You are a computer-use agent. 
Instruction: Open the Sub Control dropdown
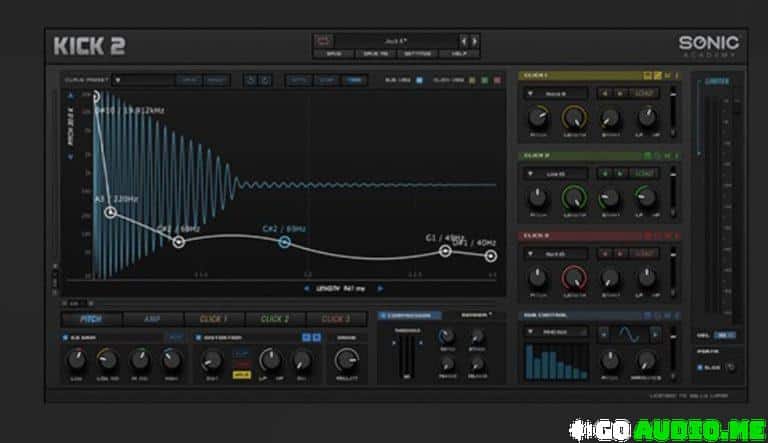[x=556, y=332]
